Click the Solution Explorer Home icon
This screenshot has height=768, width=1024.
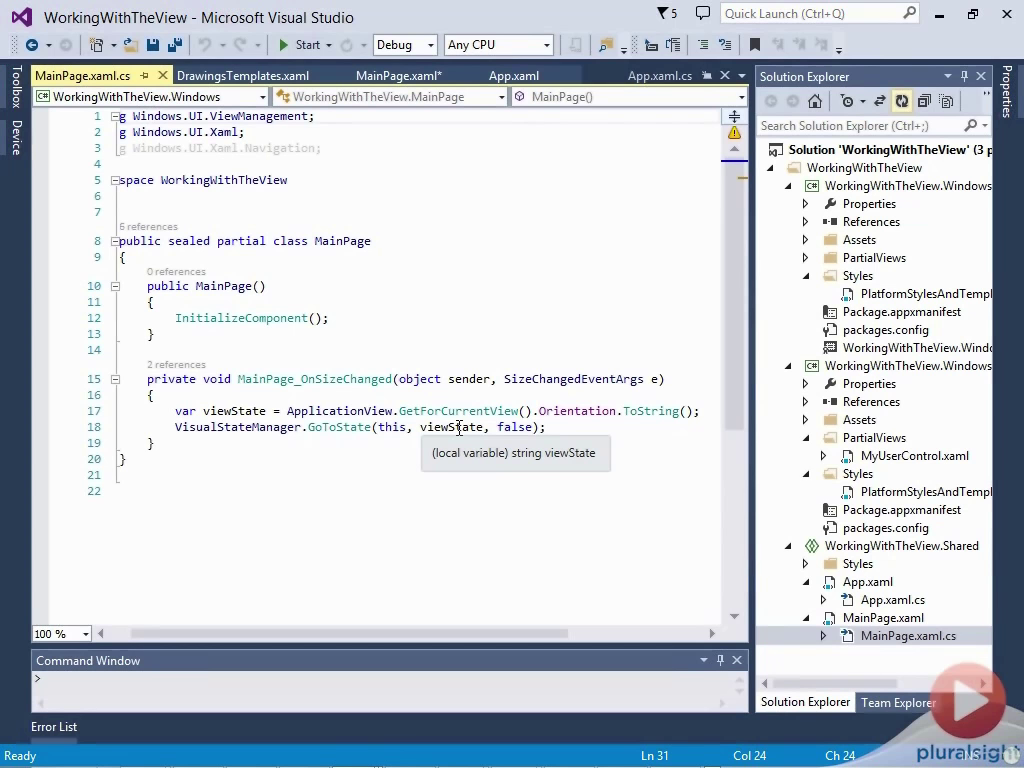click(x=815, y=101)
